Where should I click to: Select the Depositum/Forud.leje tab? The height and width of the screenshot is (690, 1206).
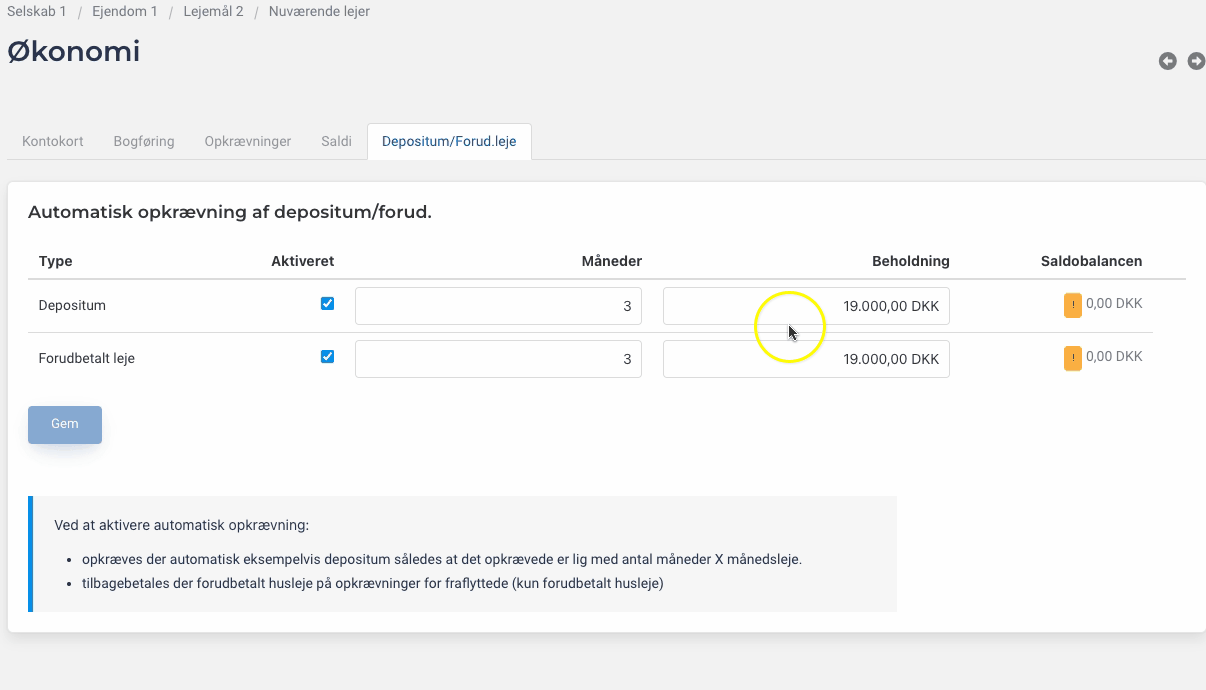[x=449, y=141]
